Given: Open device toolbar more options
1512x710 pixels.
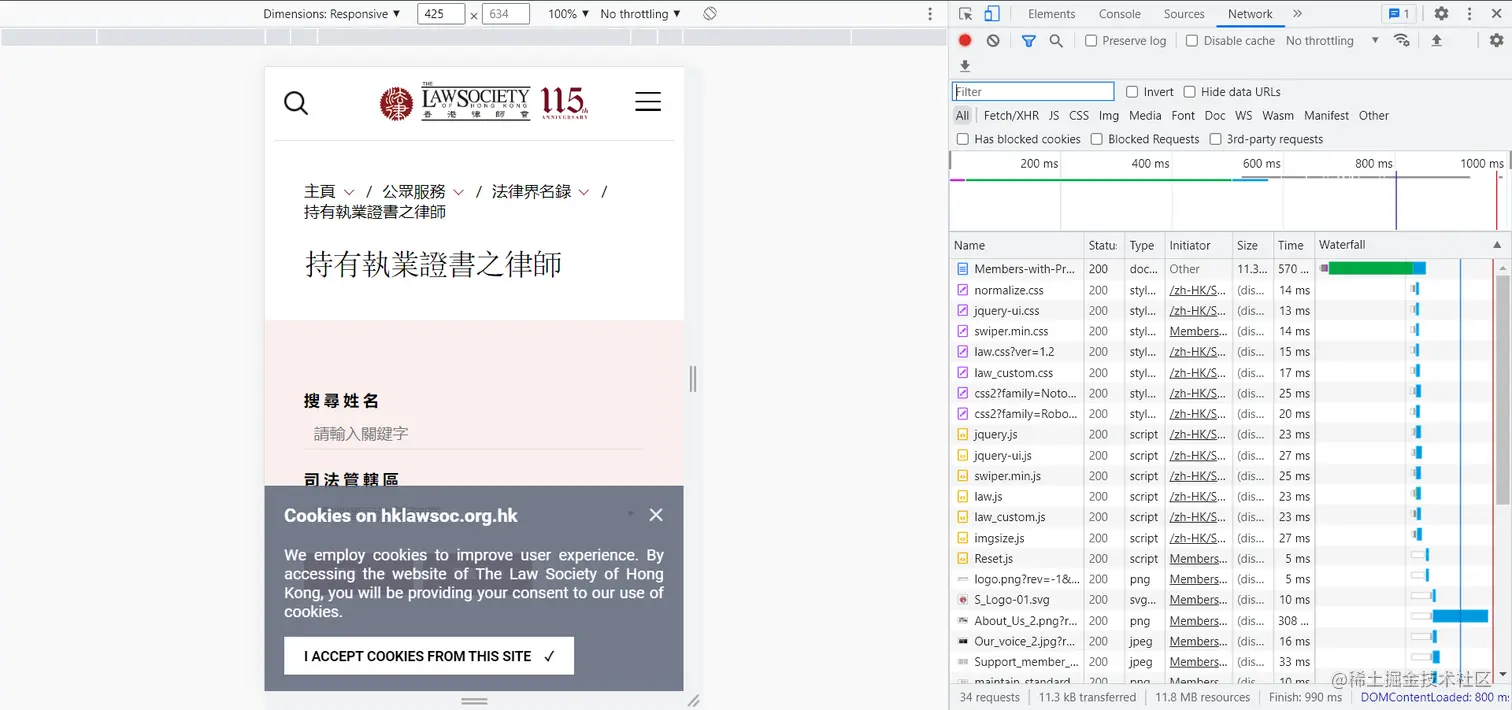Looking at the screenshot, I should click(x=930, y=14).
